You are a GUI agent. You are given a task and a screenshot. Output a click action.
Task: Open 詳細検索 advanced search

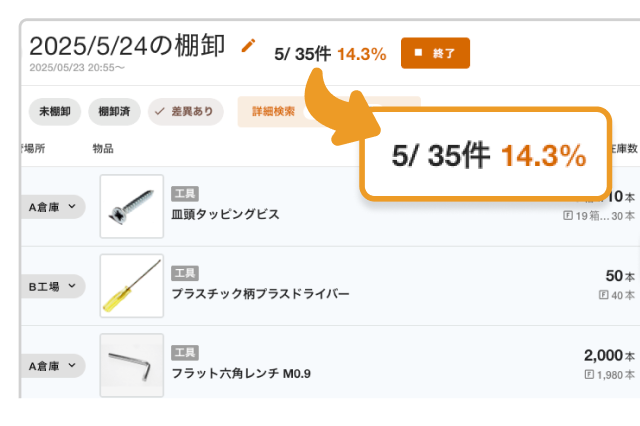(273, 111)
